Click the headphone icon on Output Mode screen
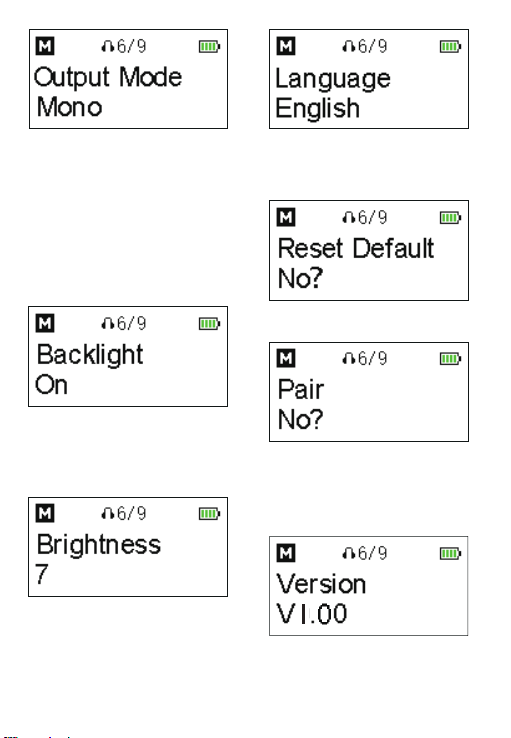 coord(107,46)
